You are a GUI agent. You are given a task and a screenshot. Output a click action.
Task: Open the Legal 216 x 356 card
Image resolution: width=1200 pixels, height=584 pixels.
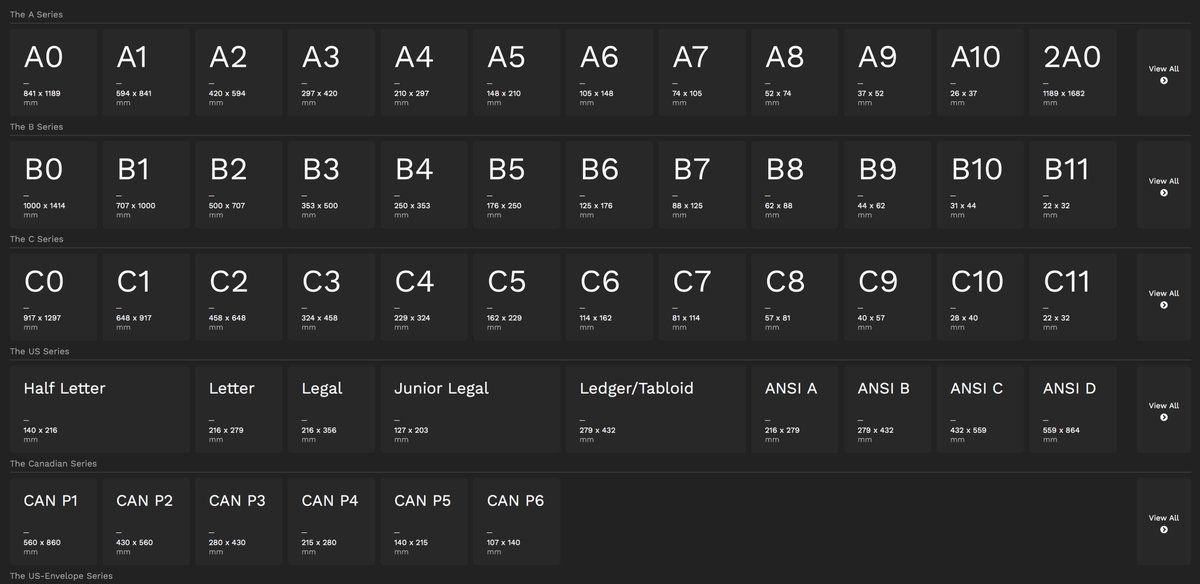(331, 409)
